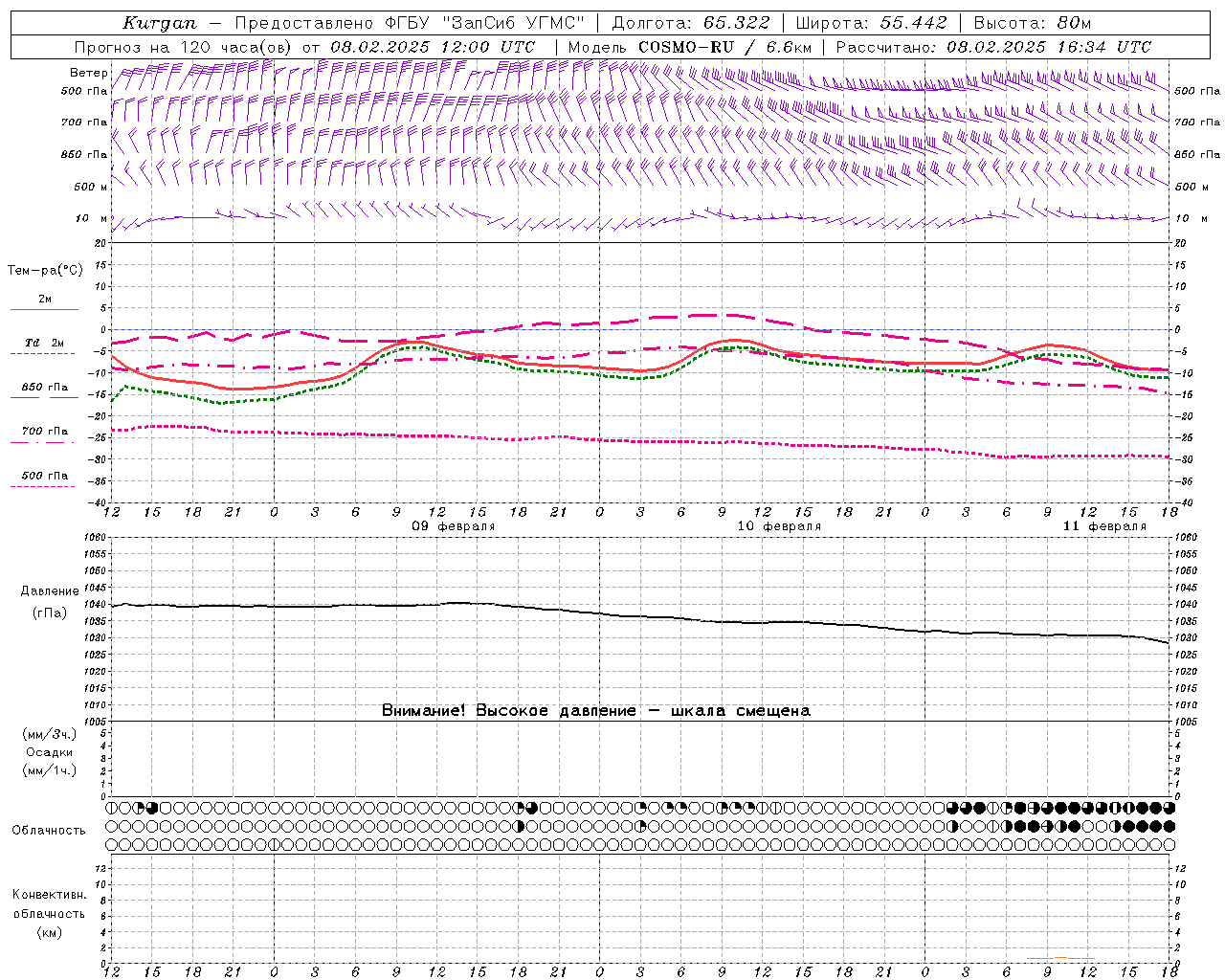The image size is (1225, 980).
Task: Click the '(гПа)' unit under Давление
Action: (x=50, y=613)
